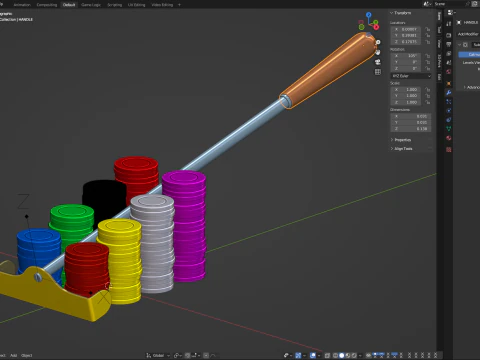Switch to the Game Logic workspace tab
480x360 pixels.
tap(91, 5)
